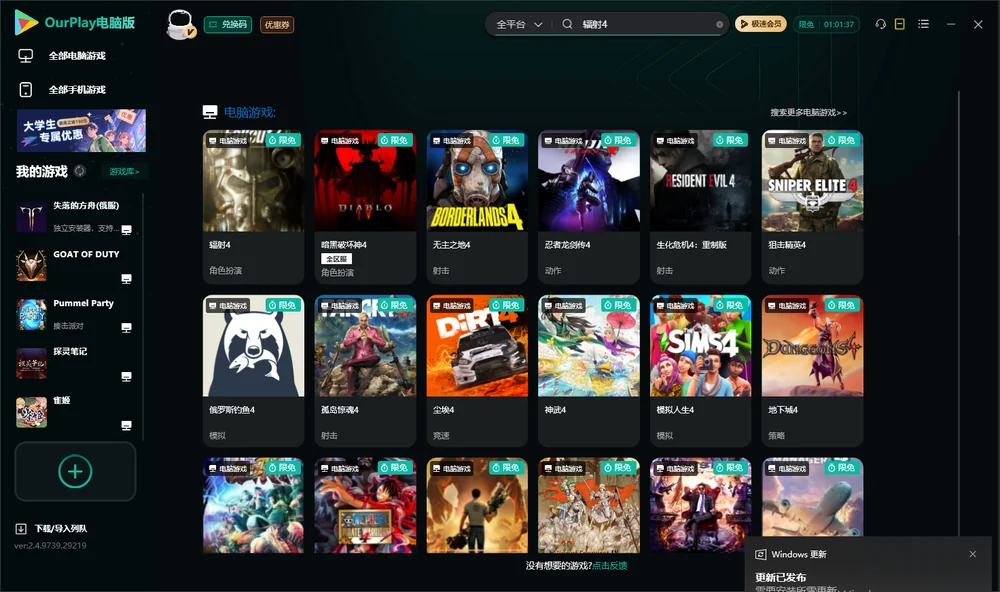Open the user avatar profile
The height and width of the screenshot is (592, 1000).
pos(180,24)
